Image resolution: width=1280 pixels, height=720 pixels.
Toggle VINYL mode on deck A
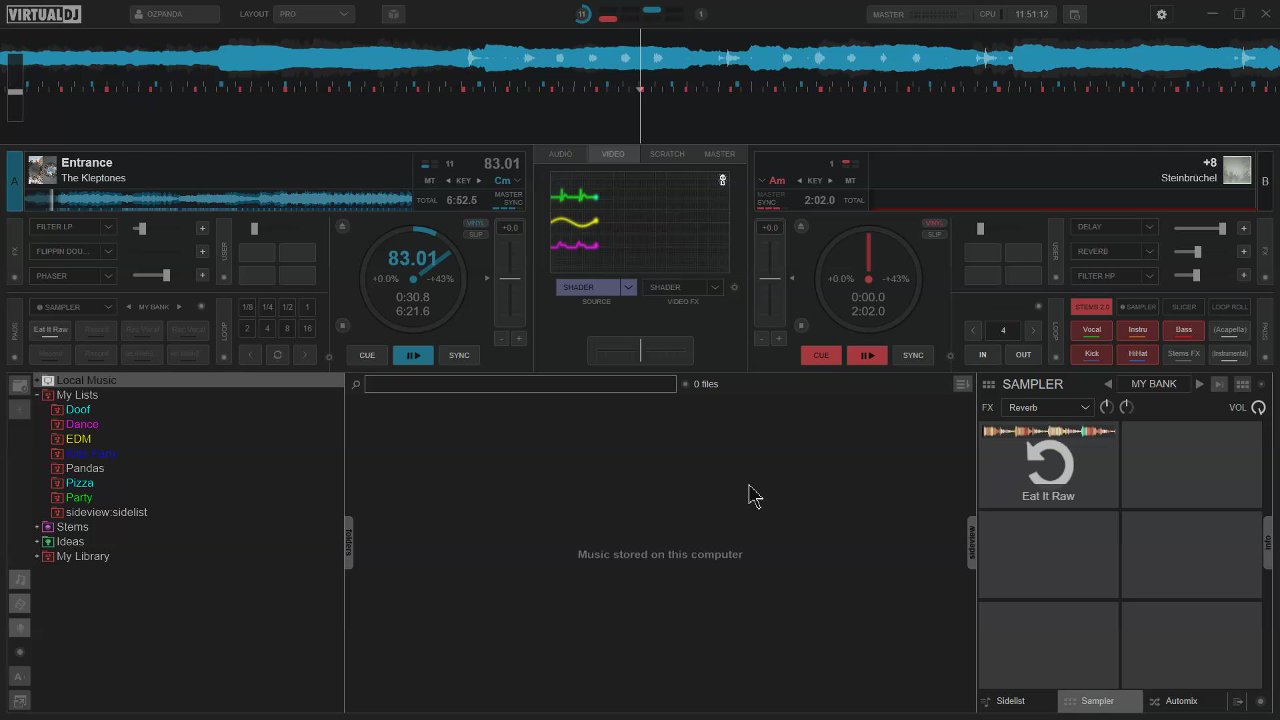point(476,224)
